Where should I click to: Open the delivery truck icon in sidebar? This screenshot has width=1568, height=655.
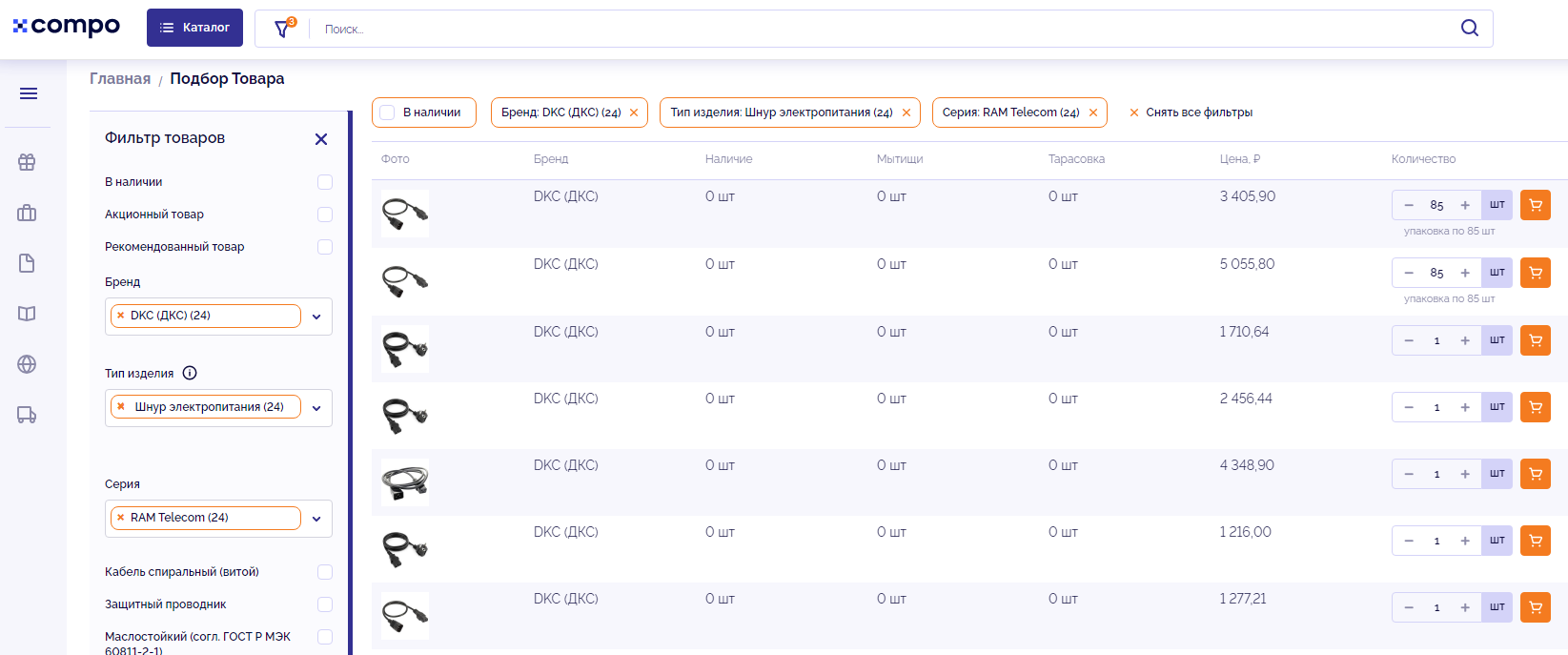(27, 415)
